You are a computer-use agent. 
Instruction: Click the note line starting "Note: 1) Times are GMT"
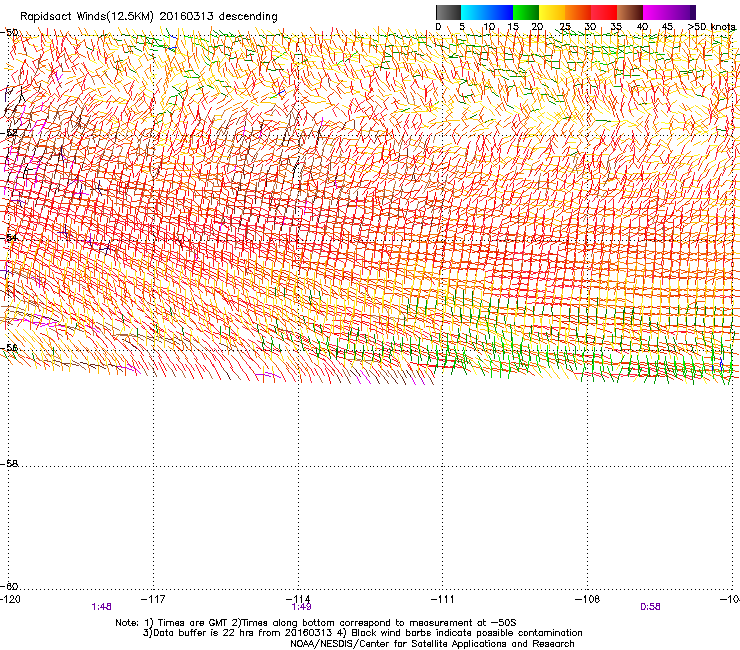[316, 623]
